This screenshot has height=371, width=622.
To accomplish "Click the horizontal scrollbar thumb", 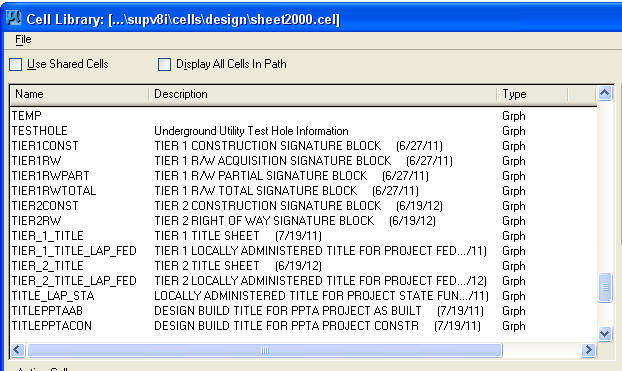I will coord(265,350).
